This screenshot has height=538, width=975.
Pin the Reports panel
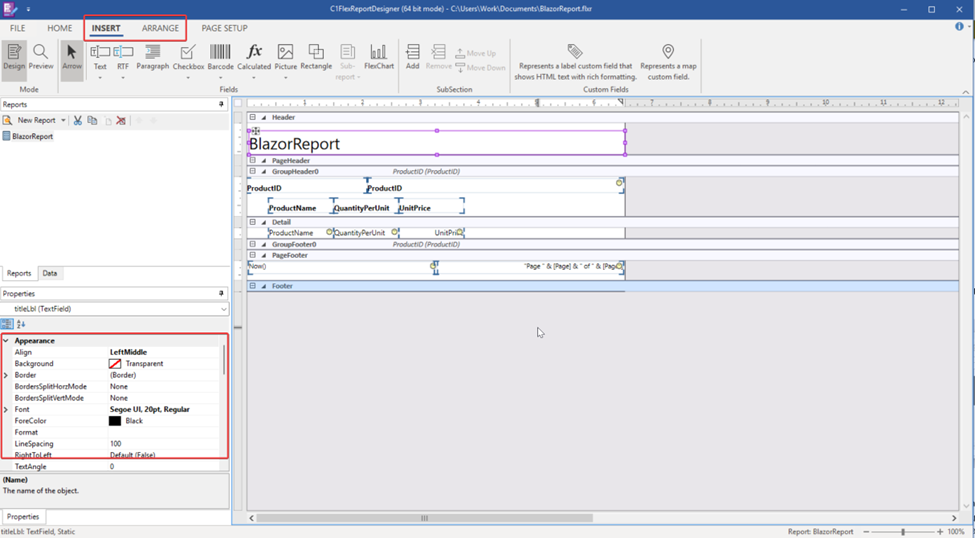click(x=221, y=104)
